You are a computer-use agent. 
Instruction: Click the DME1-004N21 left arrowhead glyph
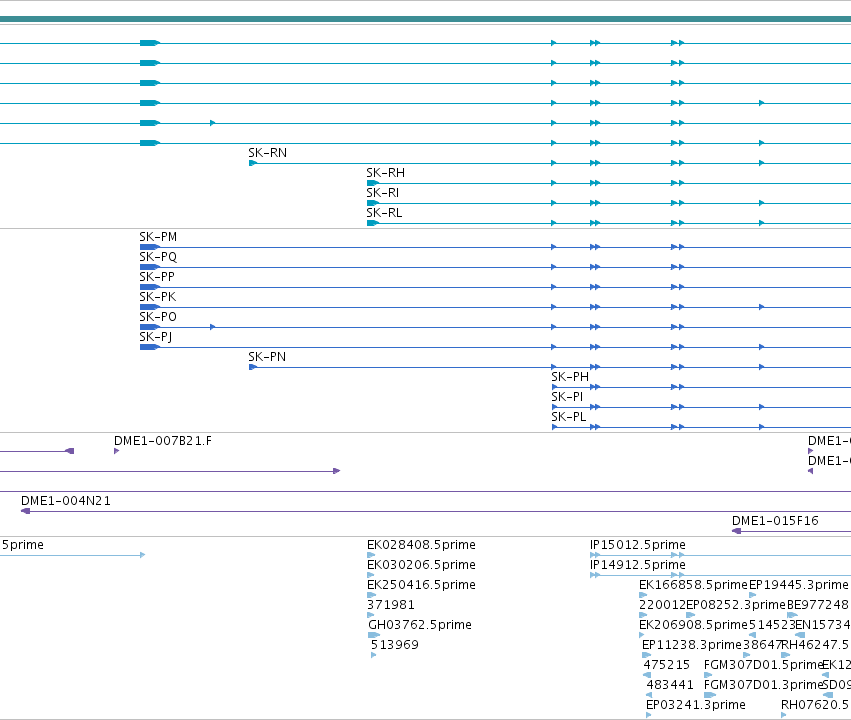25,511
